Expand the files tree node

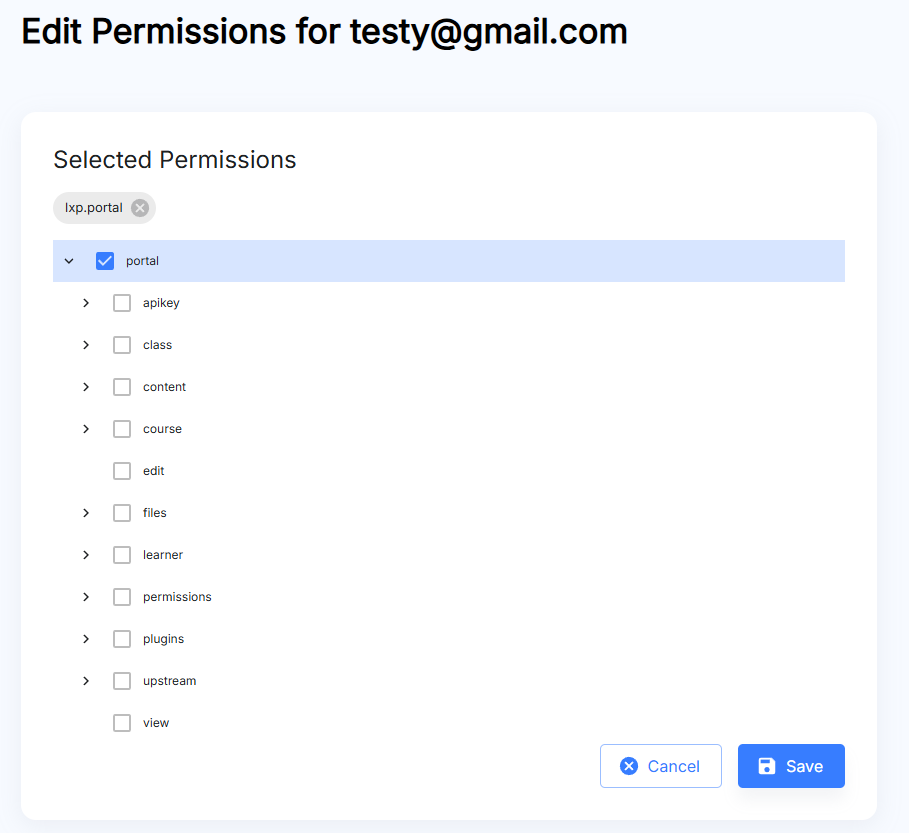[86, 513]
